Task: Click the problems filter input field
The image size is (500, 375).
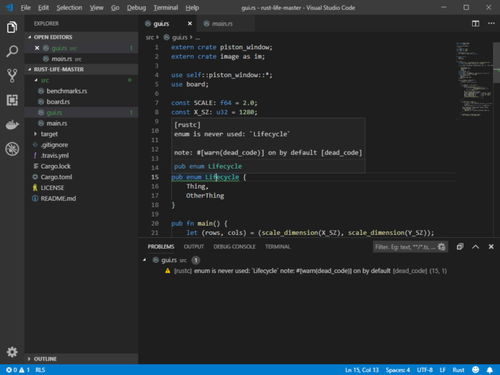Action: point(405,247)
